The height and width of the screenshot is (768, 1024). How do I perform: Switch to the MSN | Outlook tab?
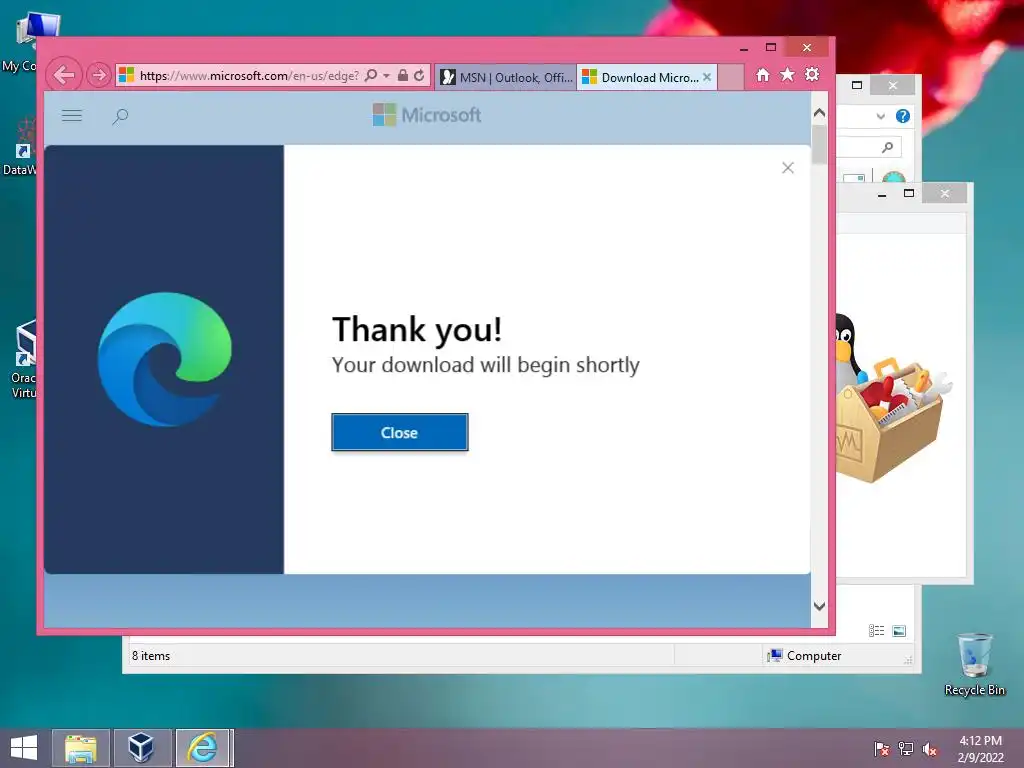tap(506, 77)
